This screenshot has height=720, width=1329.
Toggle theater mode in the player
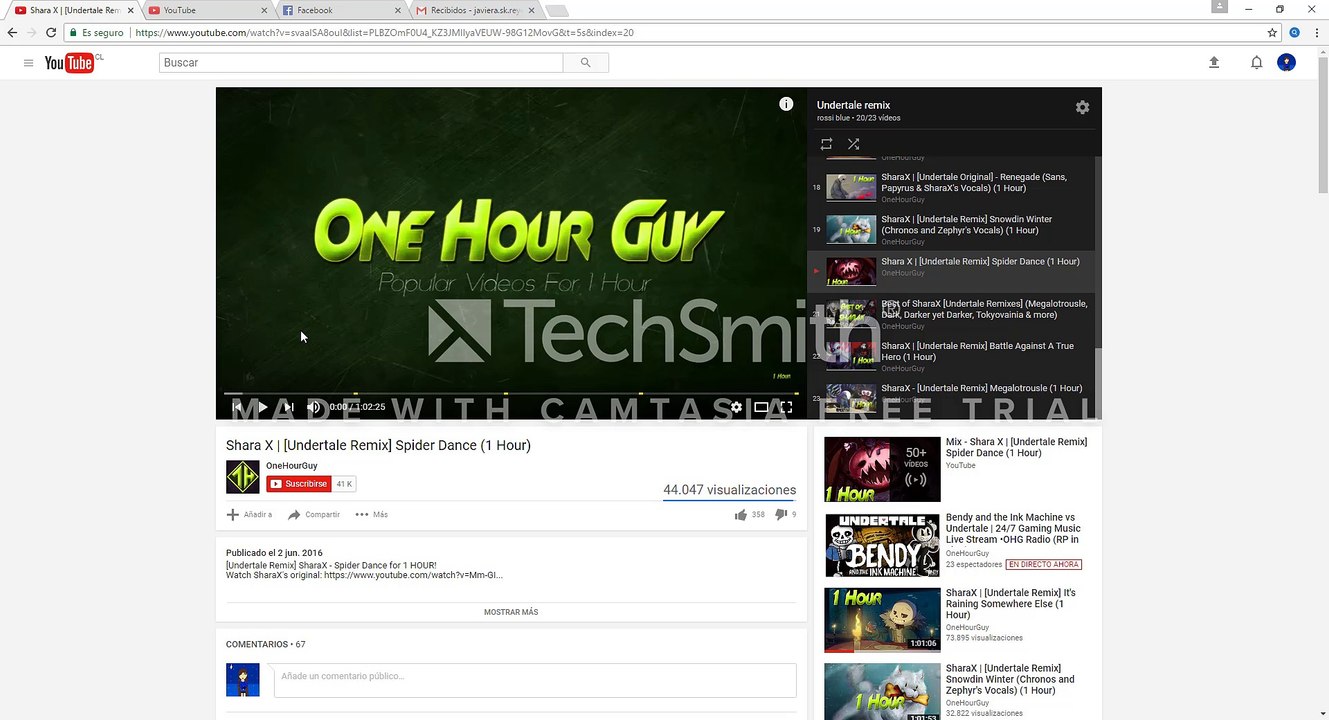(x=761, y=407)
